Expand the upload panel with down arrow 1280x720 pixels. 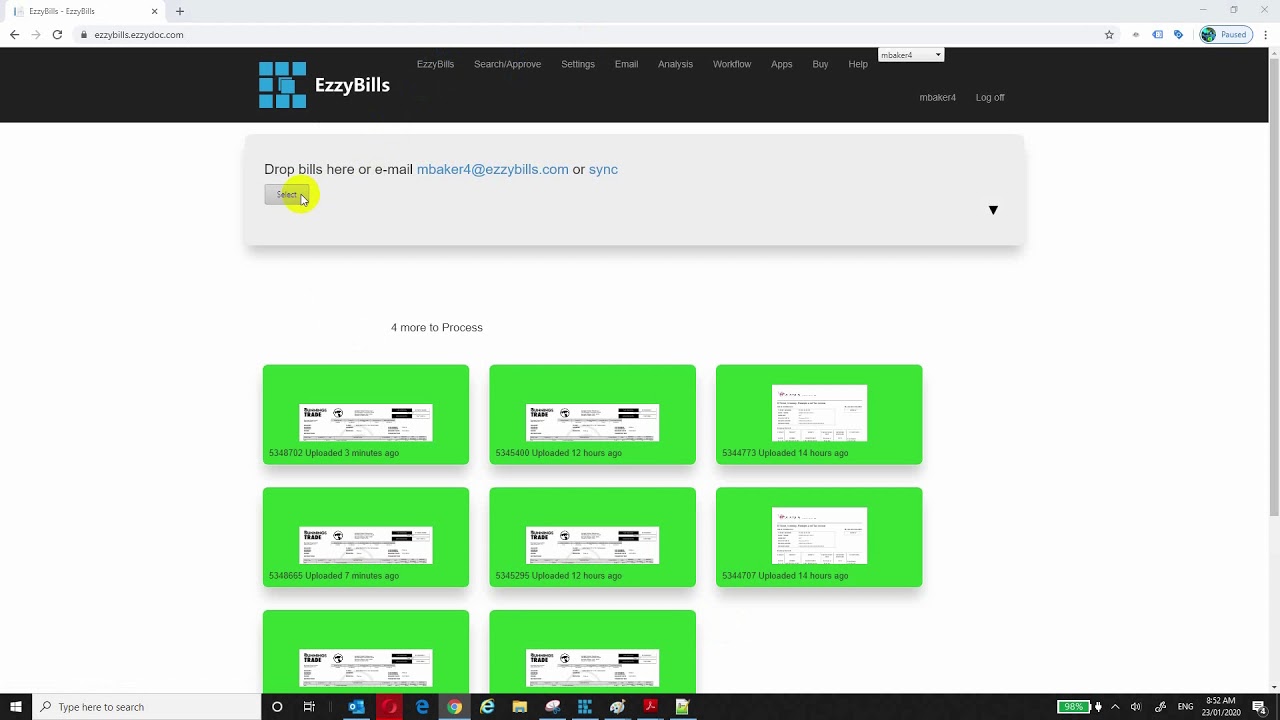coord(993,210)
